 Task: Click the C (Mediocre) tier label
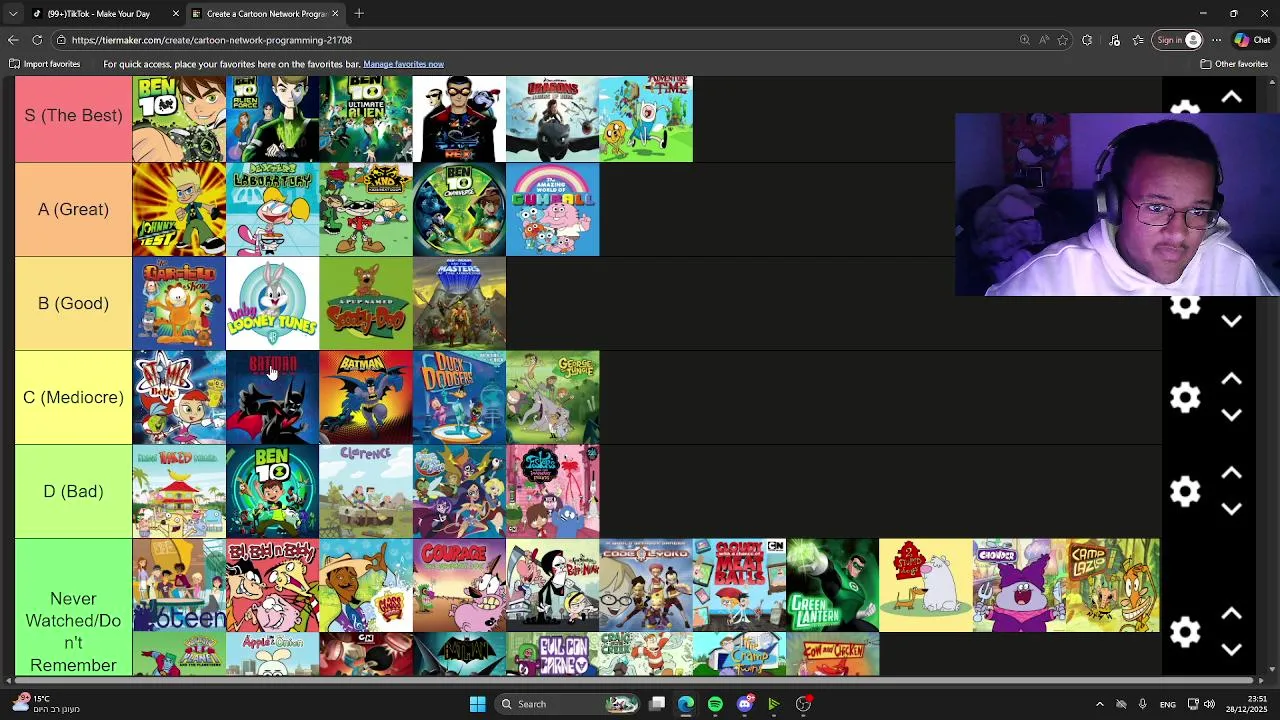73,397
